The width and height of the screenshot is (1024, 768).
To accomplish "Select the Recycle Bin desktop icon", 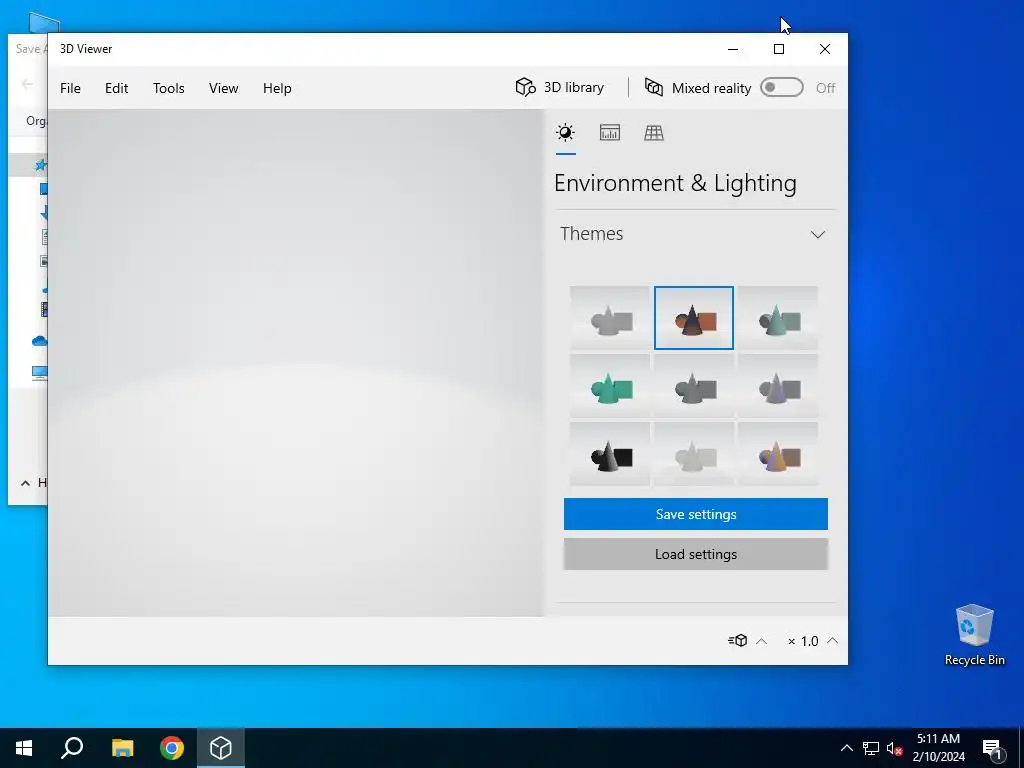I will click(x=974, y=635).
